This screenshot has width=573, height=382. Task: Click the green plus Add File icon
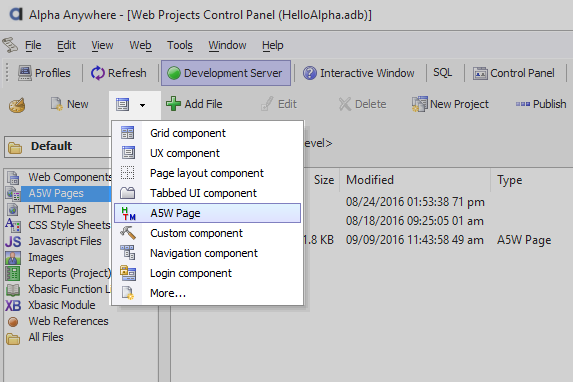click(173, 104)
